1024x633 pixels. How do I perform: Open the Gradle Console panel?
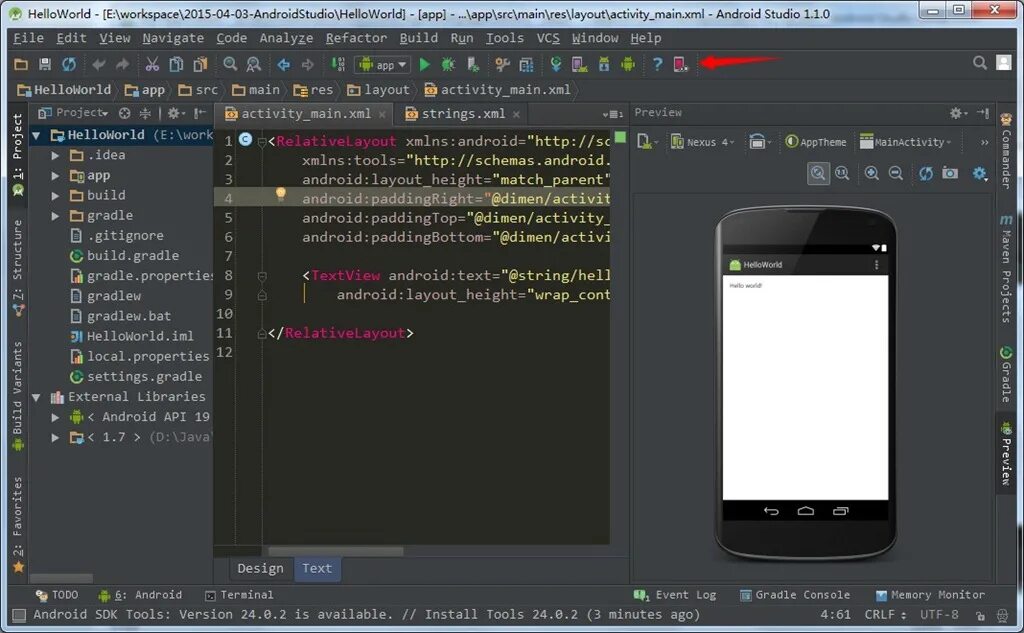pyautogui.click(x=795, y=595)
